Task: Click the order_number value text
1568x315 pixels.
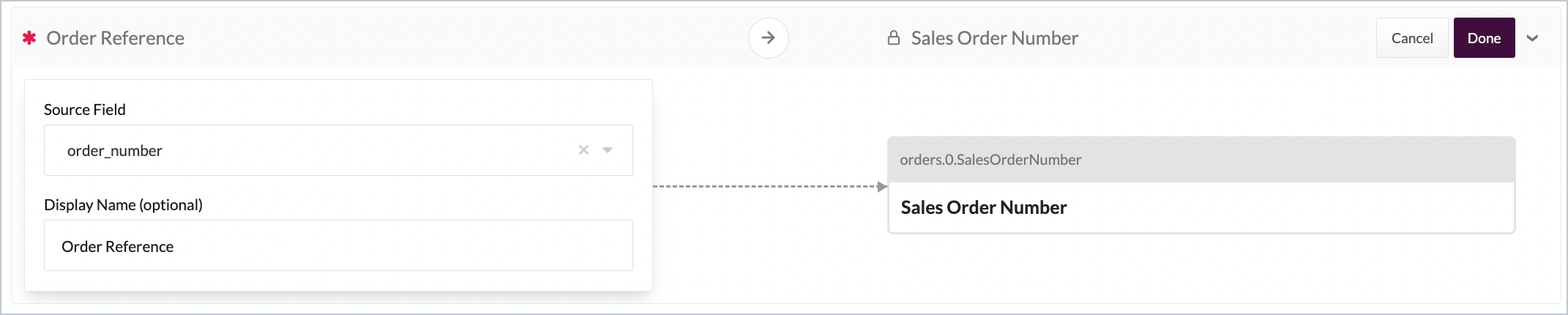Action: 115,151
